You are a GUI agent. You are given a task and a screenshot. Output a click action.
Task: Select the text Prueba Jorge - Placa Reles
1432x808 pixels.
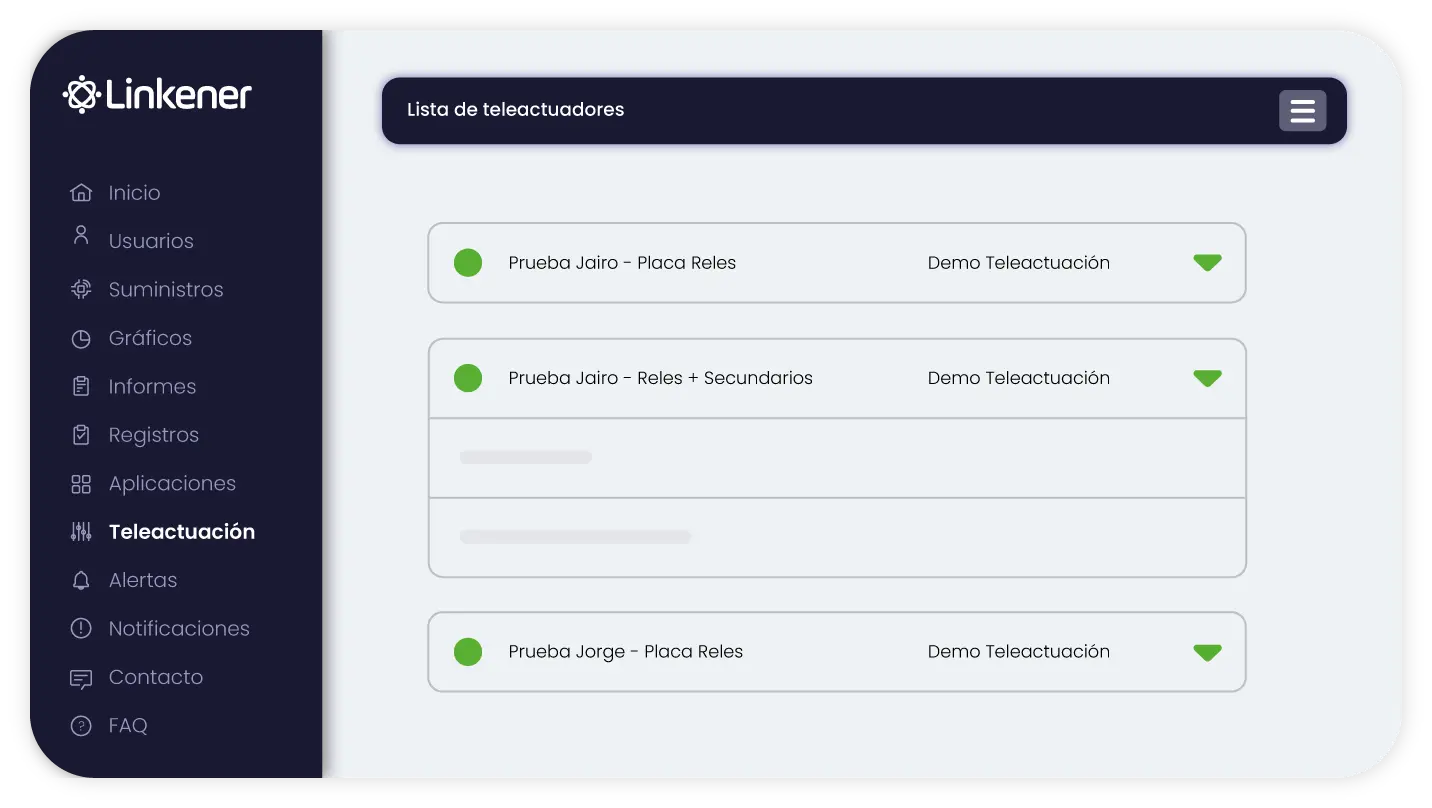(x=626, y=652)
